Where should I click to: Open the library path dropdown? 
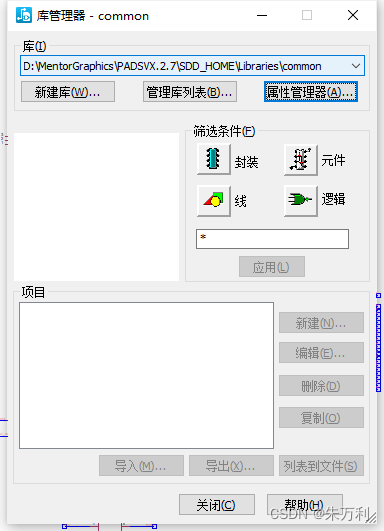tap(356, 66)
